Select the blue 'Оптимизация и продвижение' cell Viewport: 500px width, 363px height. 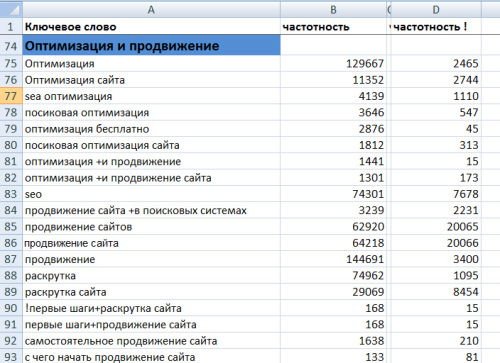[x=151, y=45]
